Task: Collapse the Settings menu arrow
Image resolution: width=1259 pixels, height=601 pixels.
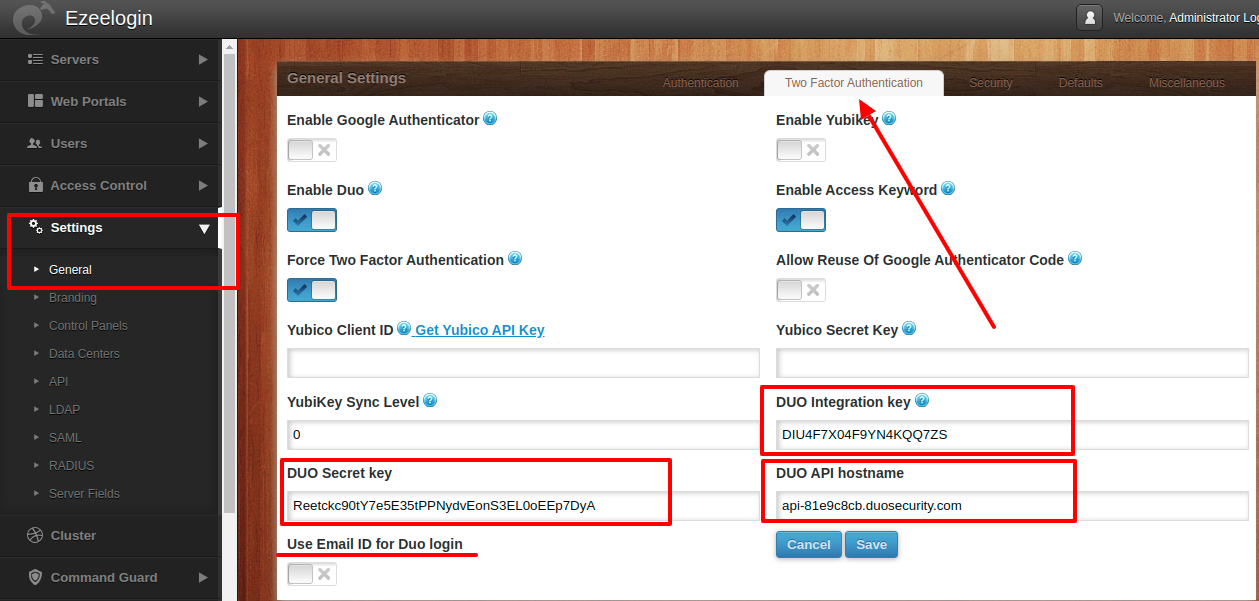Action: [204, 228]
